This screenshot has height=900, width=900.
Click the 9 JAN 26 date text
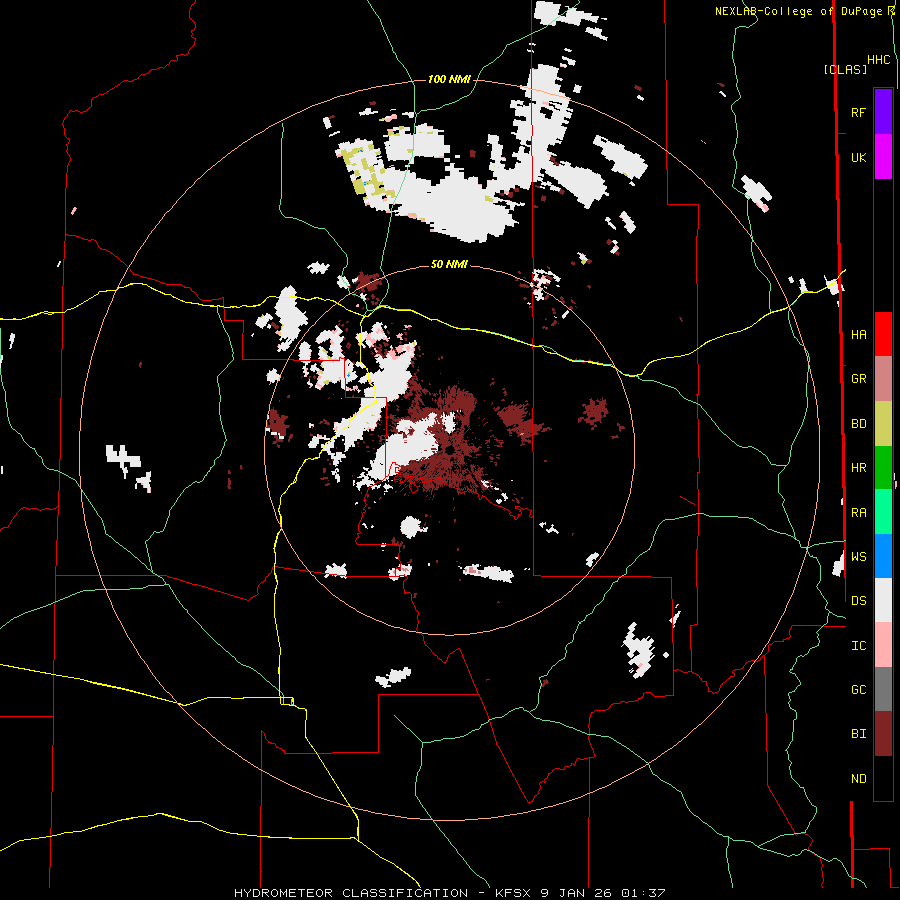click(x=576, y=893)
